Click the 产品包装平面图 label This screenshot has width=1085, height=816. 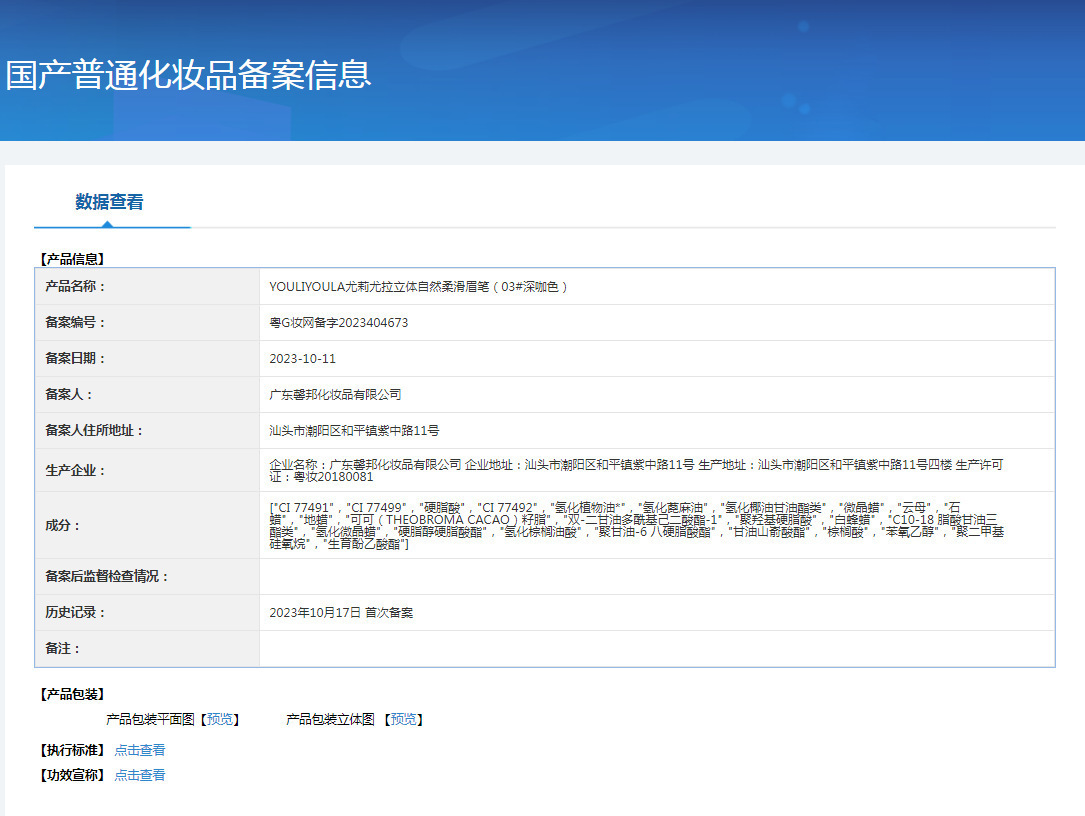pos(150,720)
